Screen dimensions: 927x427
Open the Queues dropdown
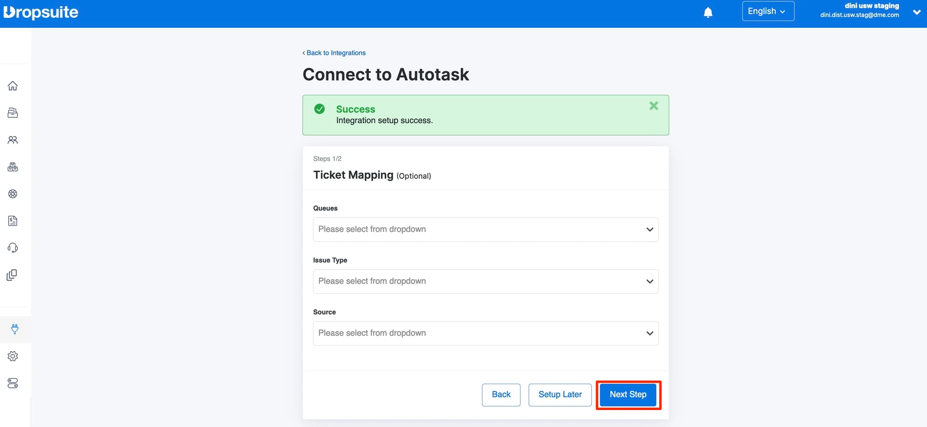click(485, 229)
